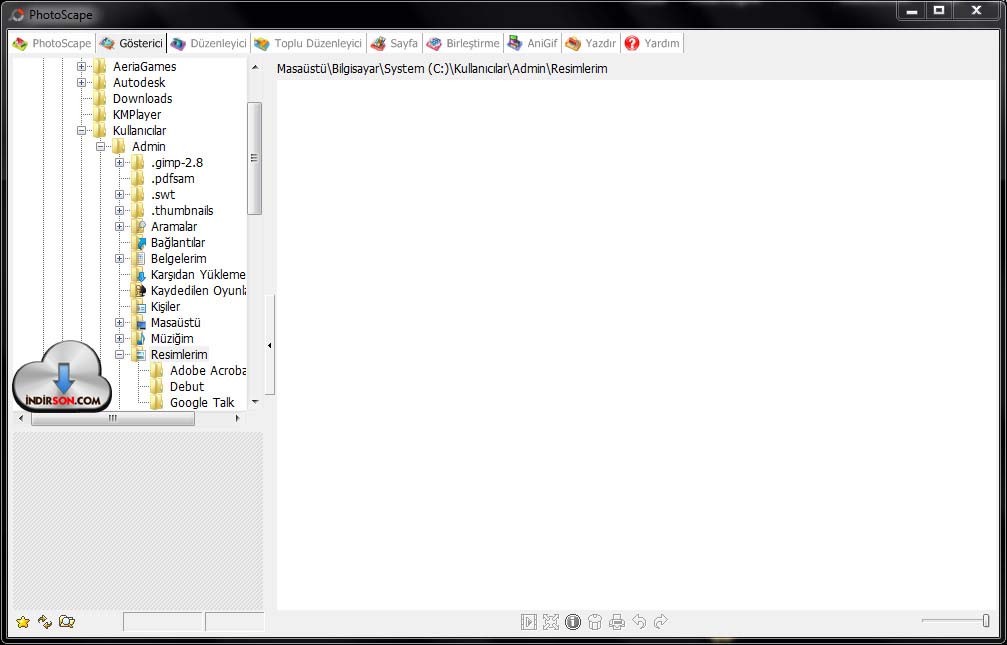This screenshot has width=1007, height=645.
Task: Expand the Masaüstü folder node
Action: tap(119, 322)
